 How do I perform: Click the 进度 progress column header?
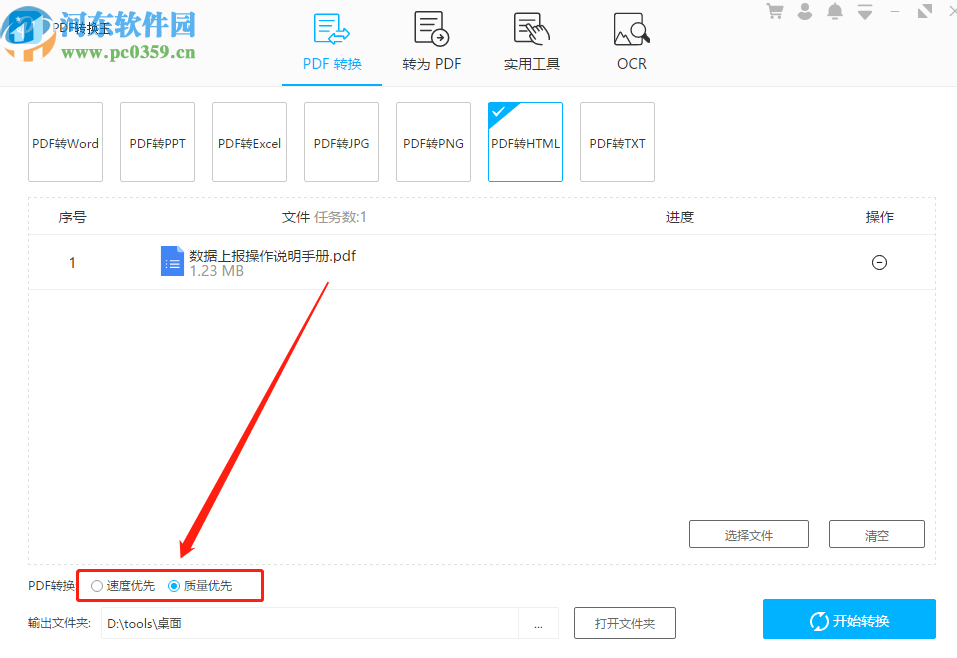[679, 216]
